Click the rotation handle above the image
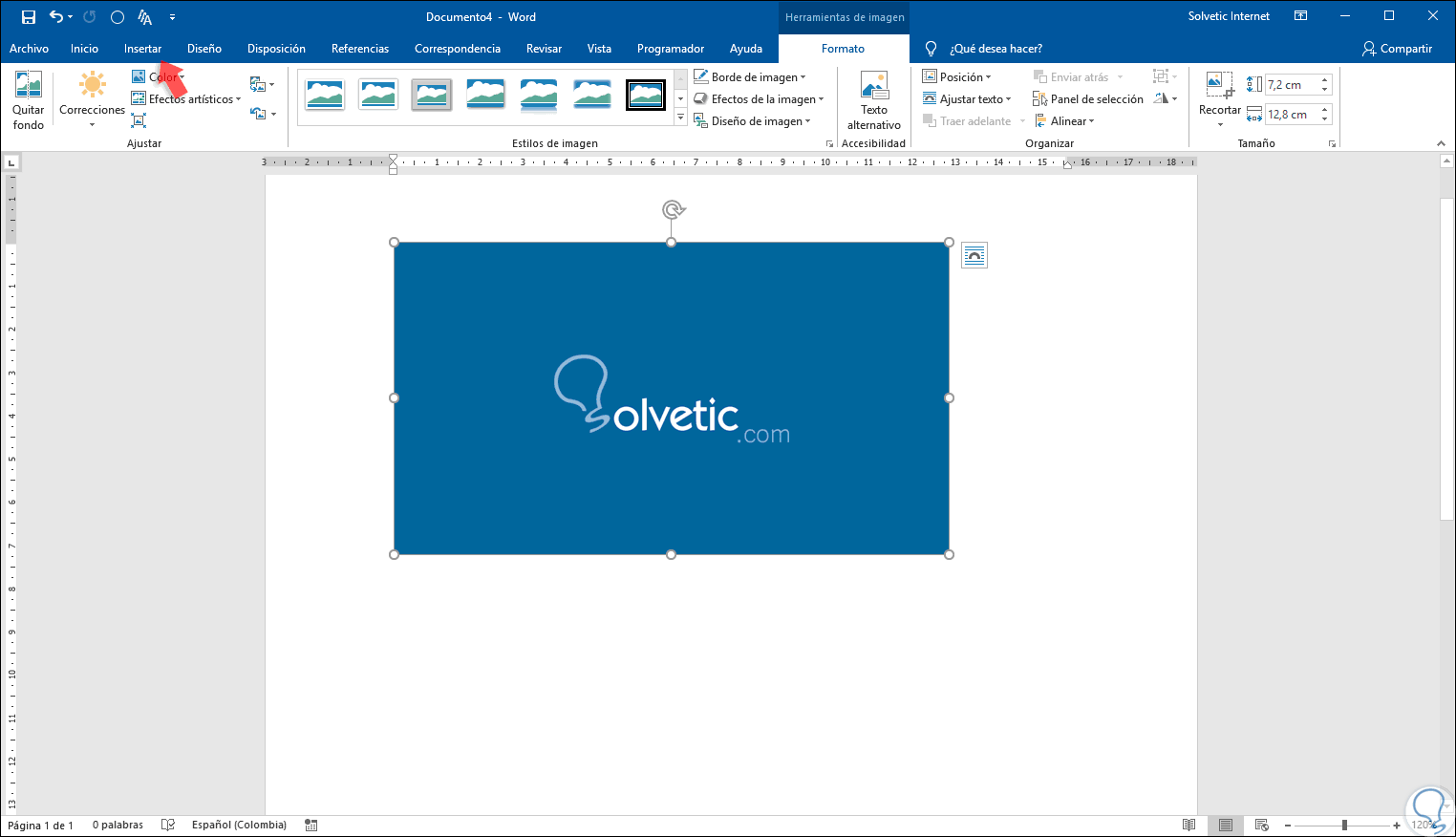 673,209
